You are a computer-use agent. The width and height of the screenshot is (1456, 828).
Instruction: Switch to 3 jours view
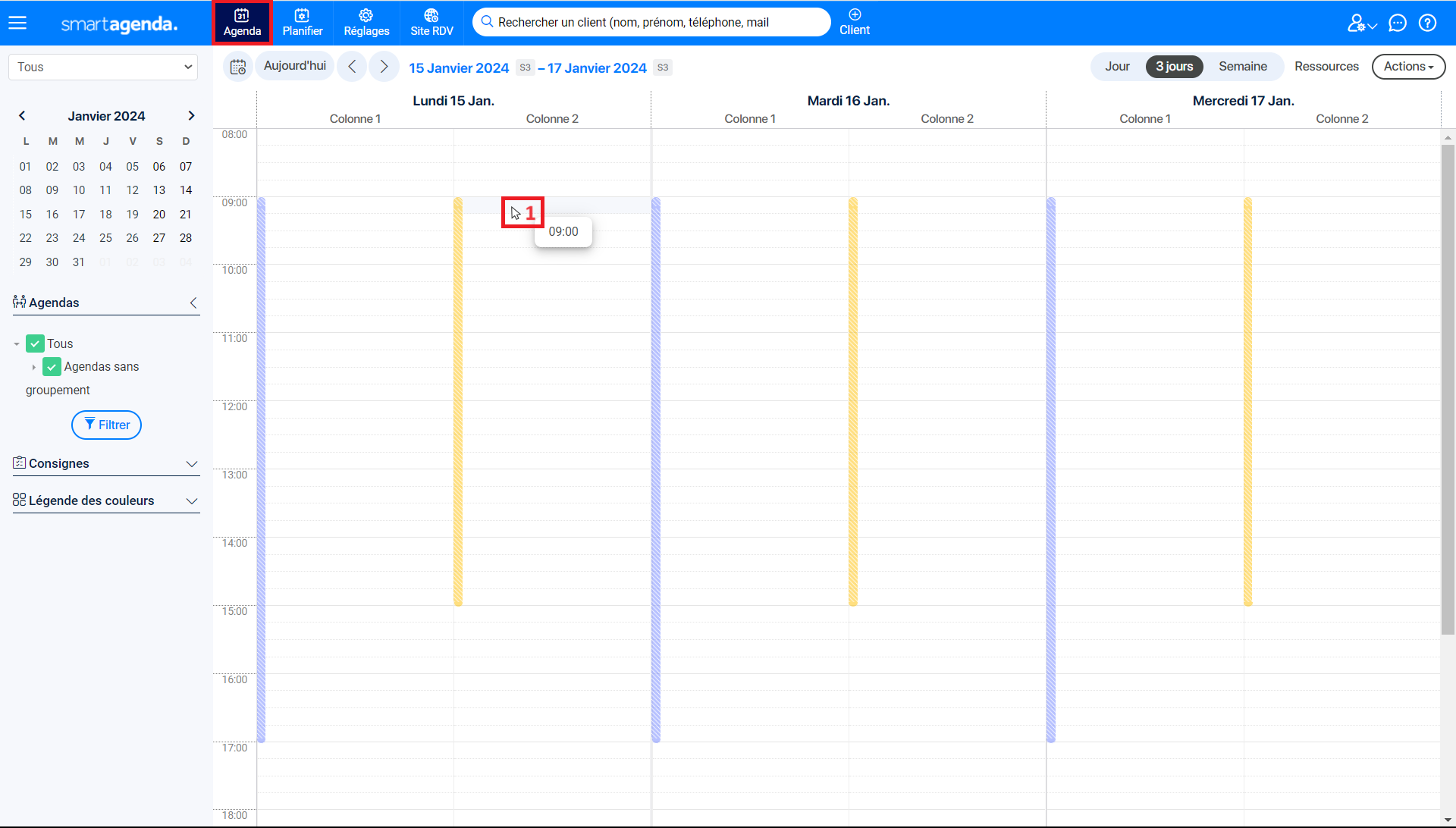tap(1174, 67)
